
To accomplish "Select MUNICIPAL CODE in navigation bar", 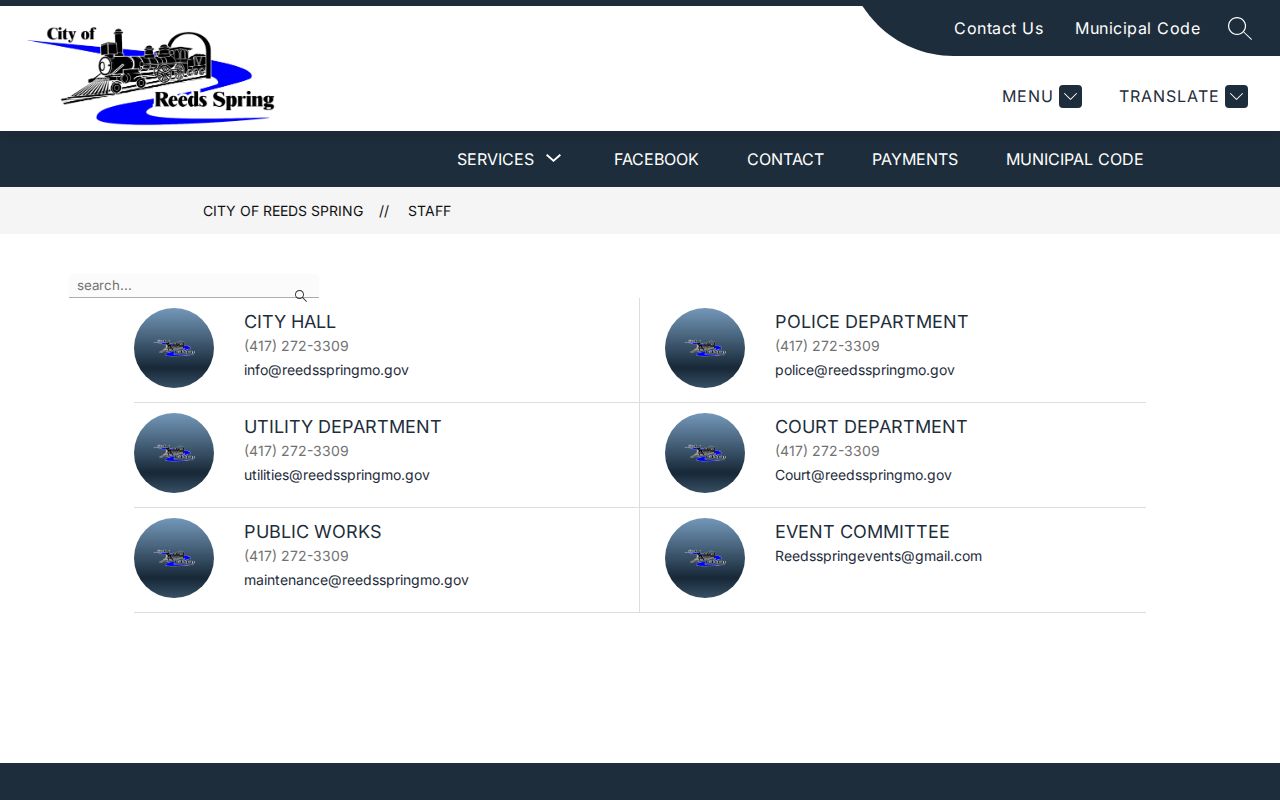I will pos(1074,159).
